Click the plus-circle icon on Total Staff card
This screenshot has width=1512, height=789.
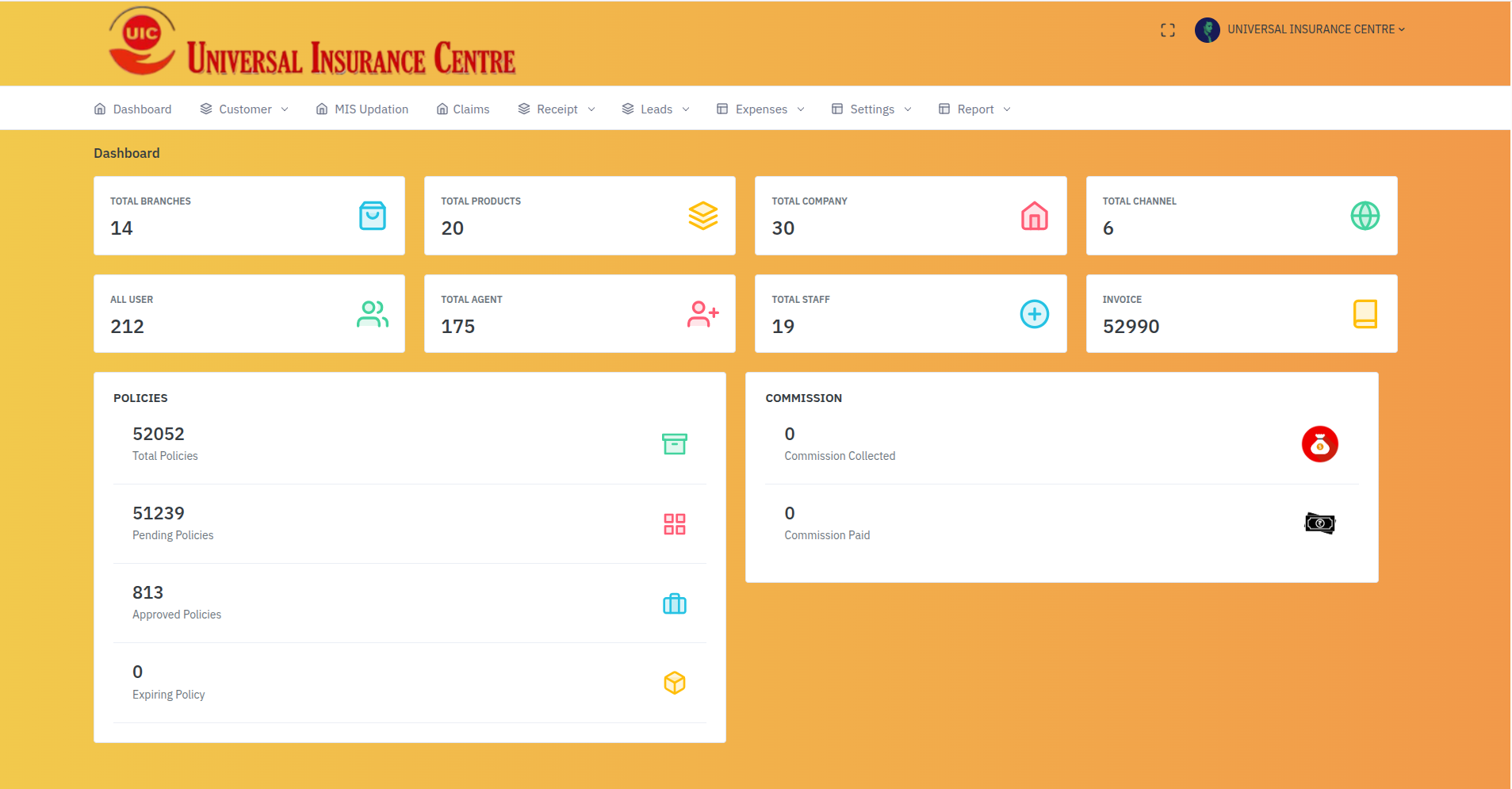1034,313
